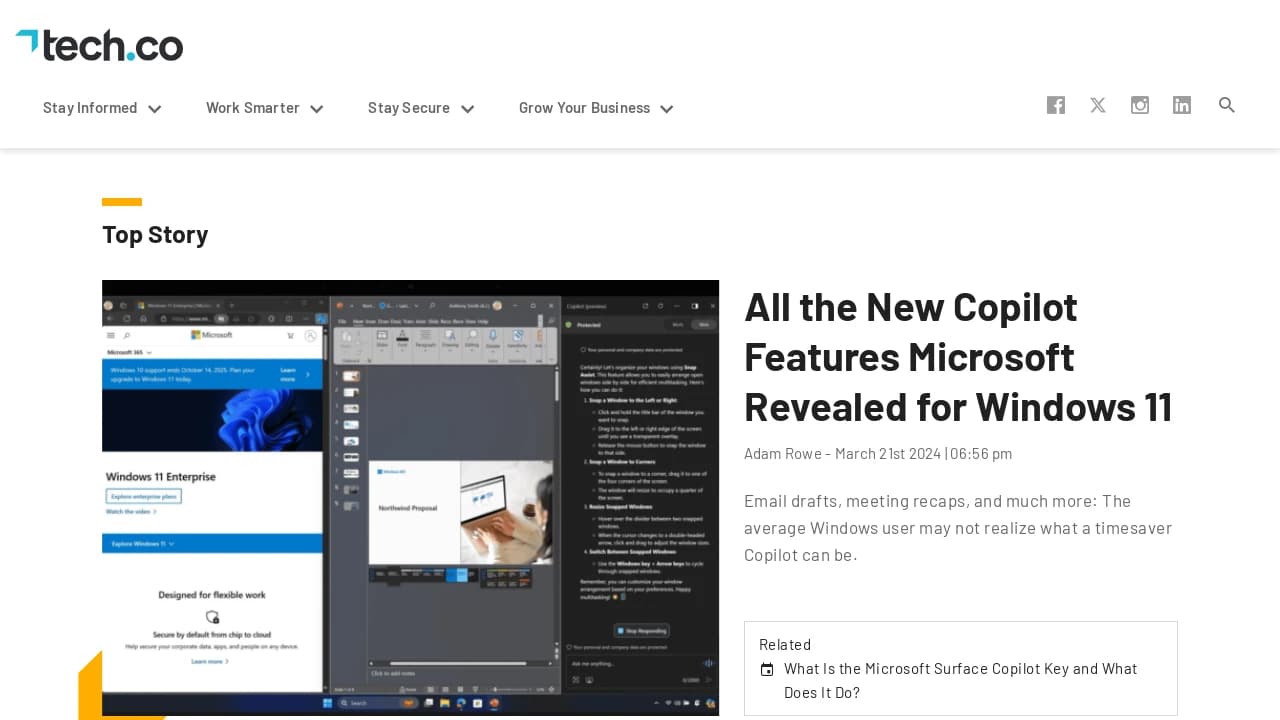Click the author name Adam Rowe
This screenshot has width=1280, height=720.
(782, 454)
